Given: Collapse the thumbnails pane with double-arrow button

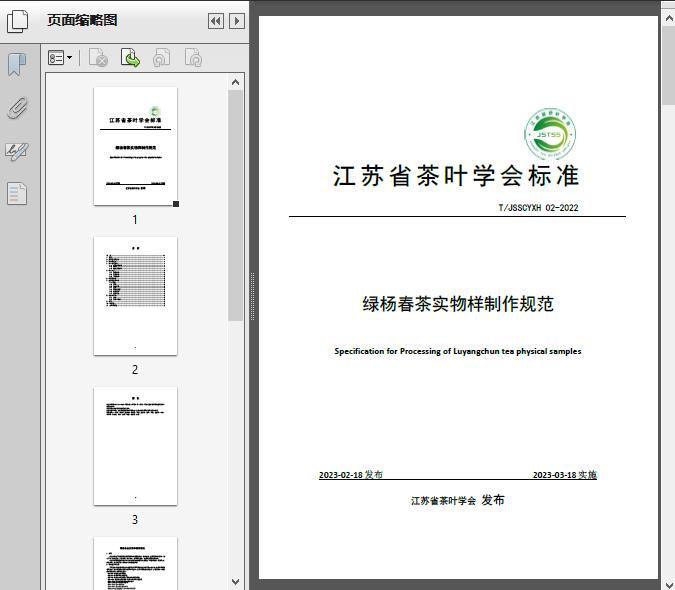Looking at the screenshot, I should [216, 21].
